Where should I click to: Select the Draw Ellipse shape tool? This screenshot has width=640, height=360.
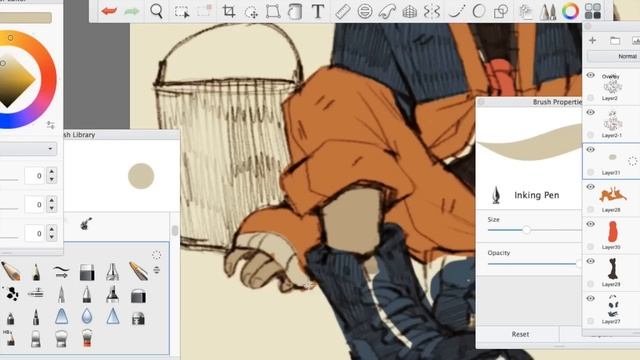pyautogui.click(x=478, y=11)
